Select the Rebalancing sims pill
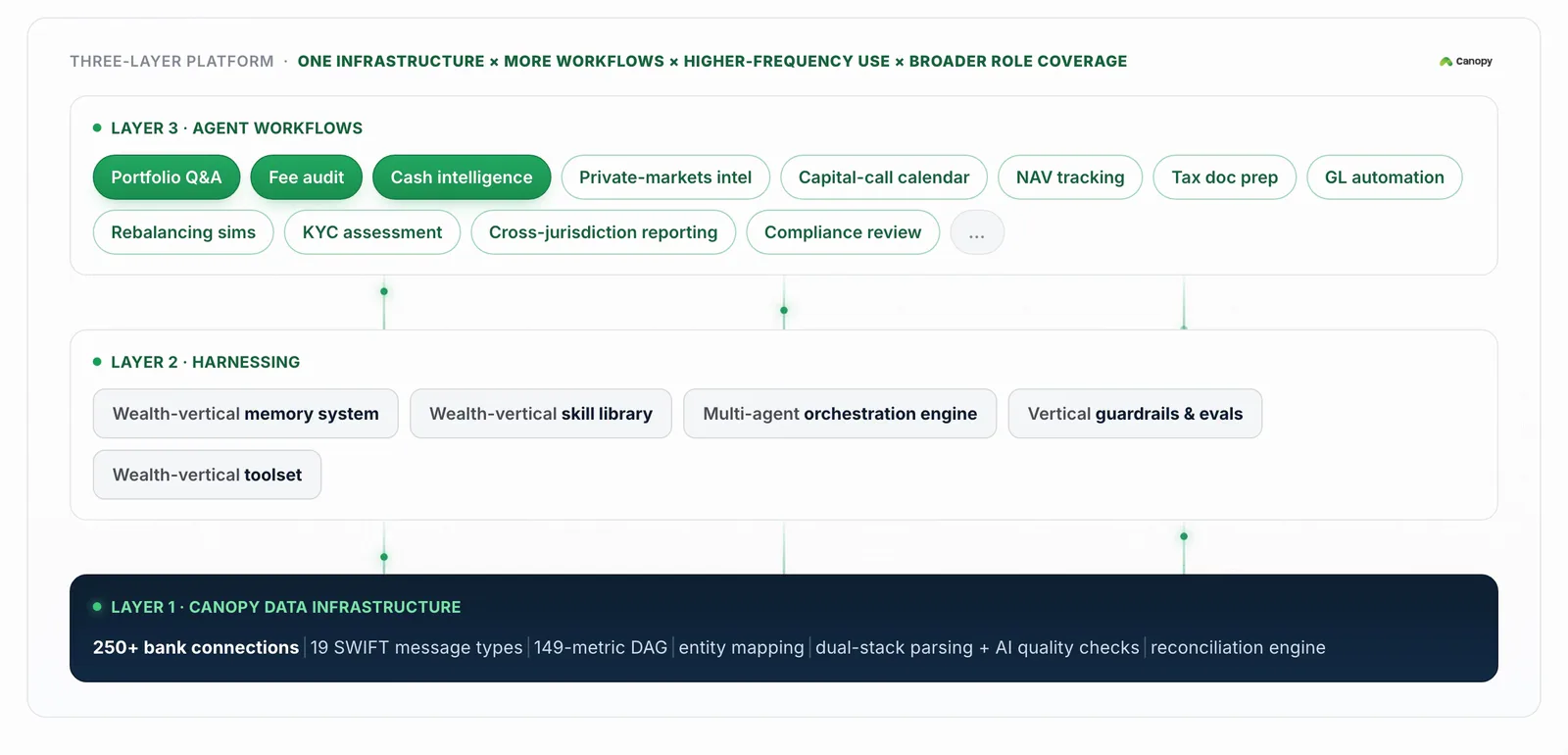This screenshot has width=1568, height=755. (x=183, y=232)
